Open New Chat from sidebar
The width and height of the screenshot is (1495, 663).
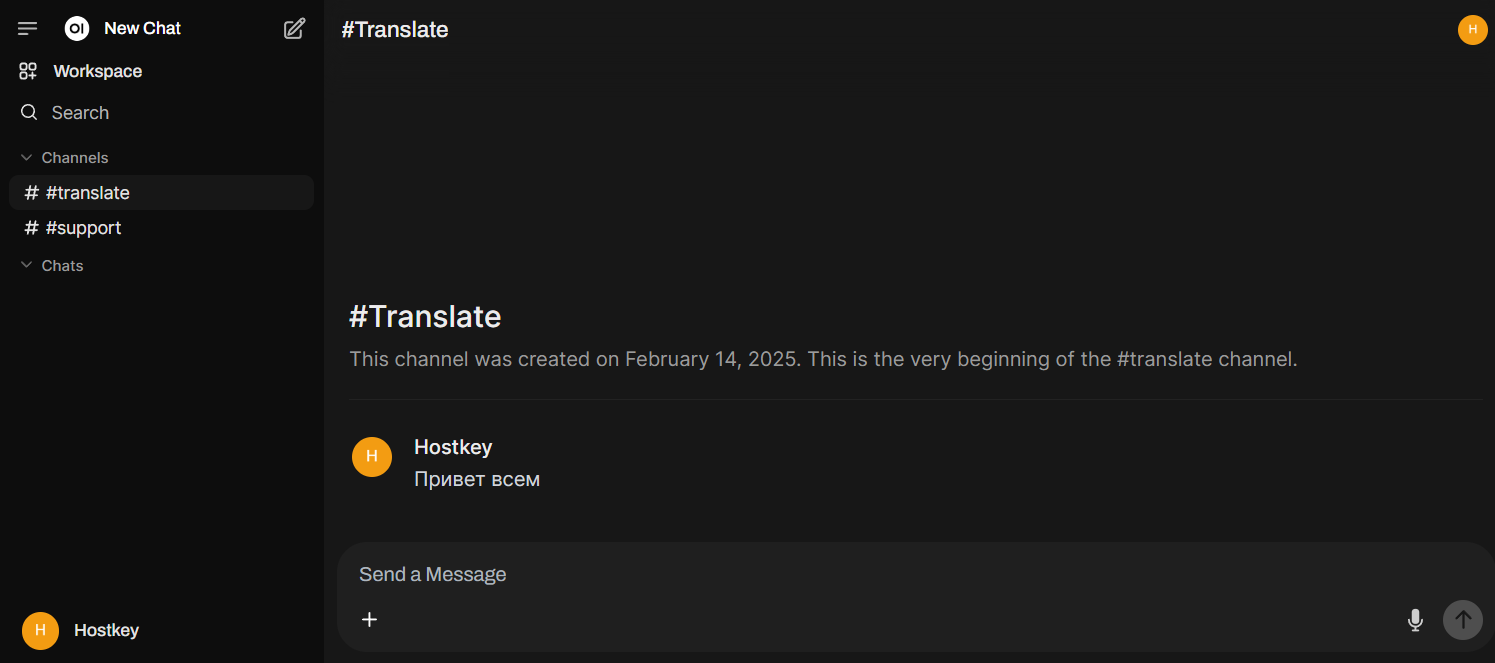coord(142,29)
